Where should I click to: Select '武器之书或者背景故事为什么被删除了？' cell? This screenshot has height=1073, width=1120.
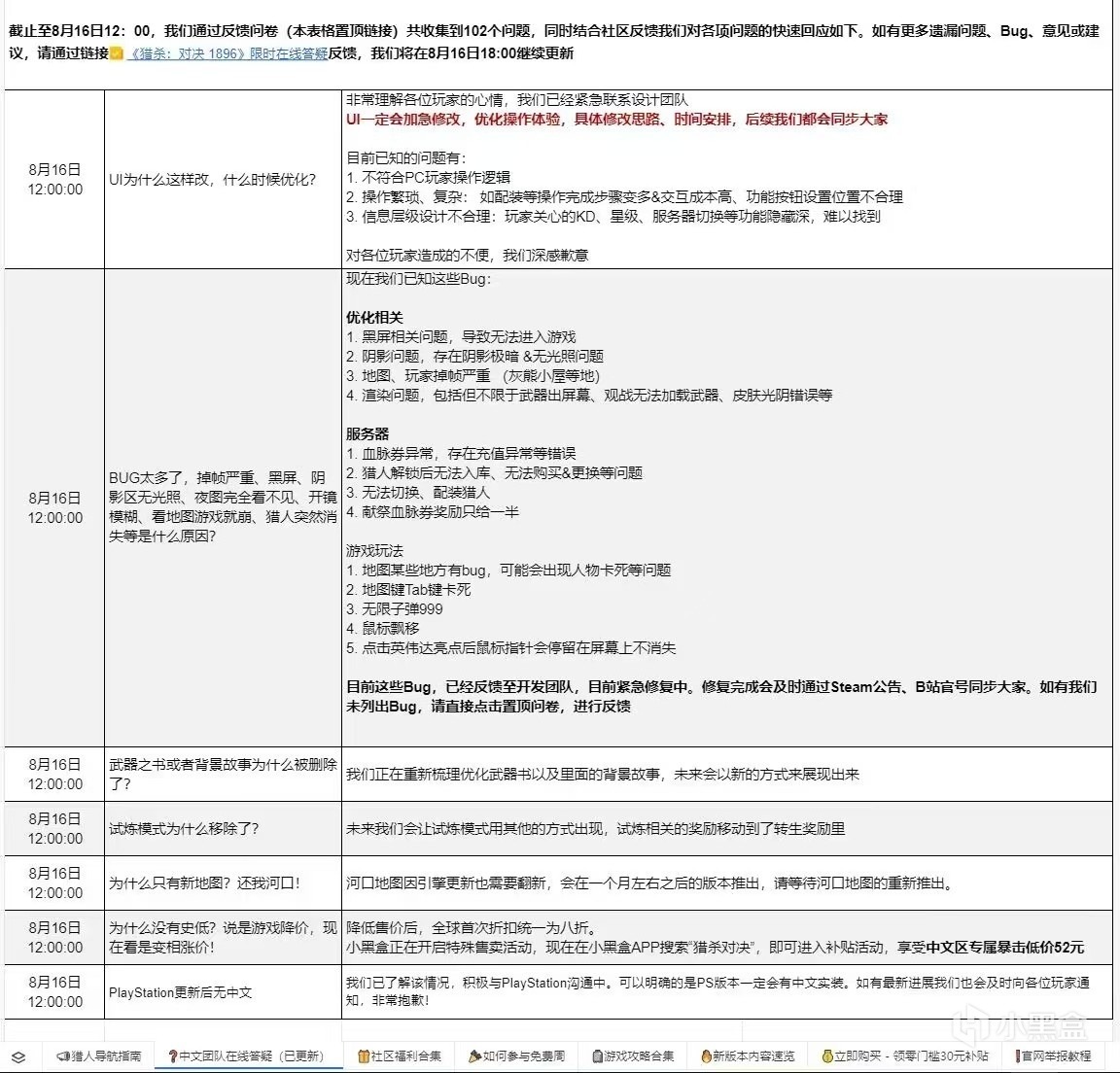(x=223, y=774)
